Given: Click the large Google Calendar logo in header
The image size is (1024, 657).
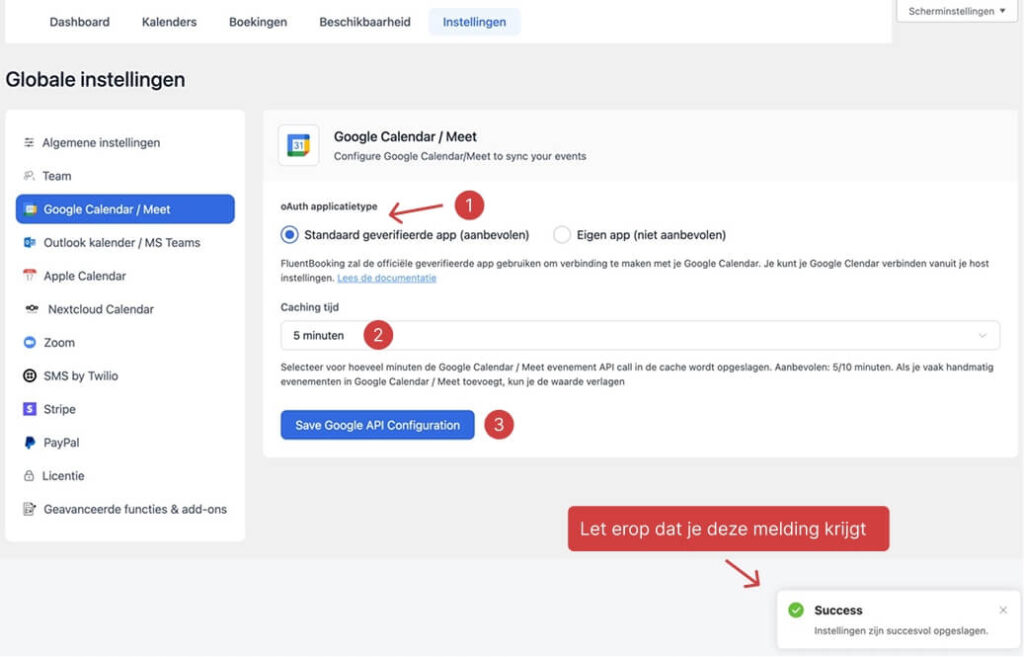Looking at the screenshot, I should (x=298, y=145).
